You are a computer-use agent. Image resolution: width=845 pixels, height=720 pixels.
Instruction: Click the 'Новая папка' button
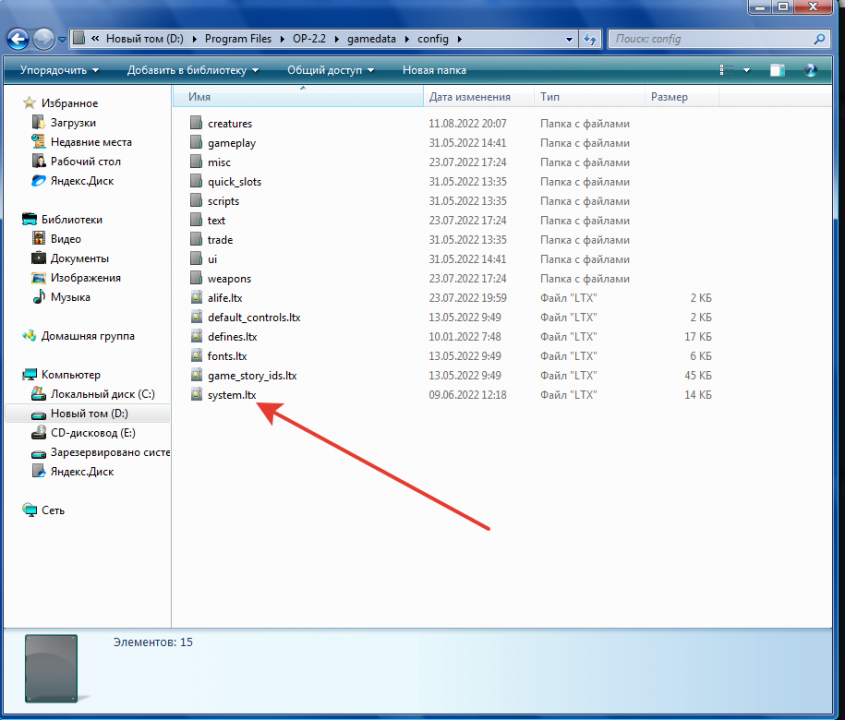[434, 70]
